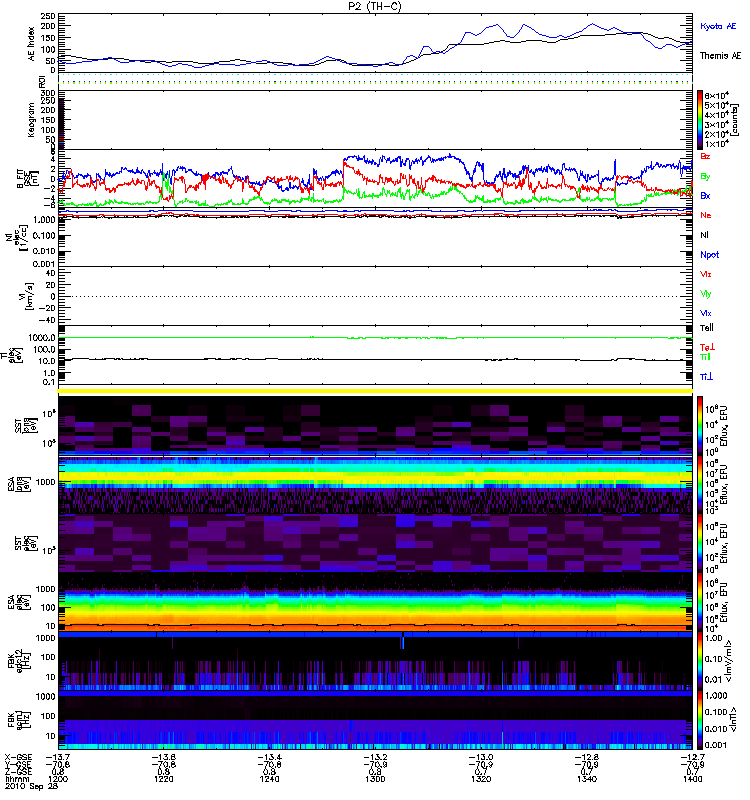Click the FBK scm1 nT color bar

tap(700, 720)
